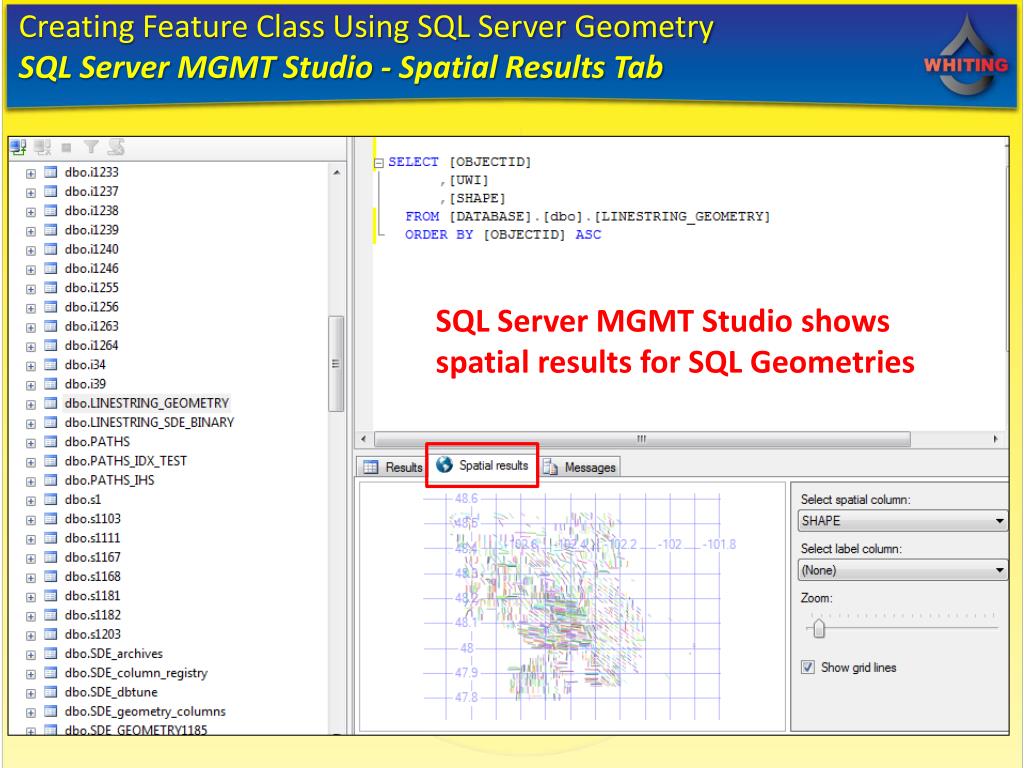Click the query editor scroll right arrow
This screenshot has width=1024, height=768.
pos(995,439)
